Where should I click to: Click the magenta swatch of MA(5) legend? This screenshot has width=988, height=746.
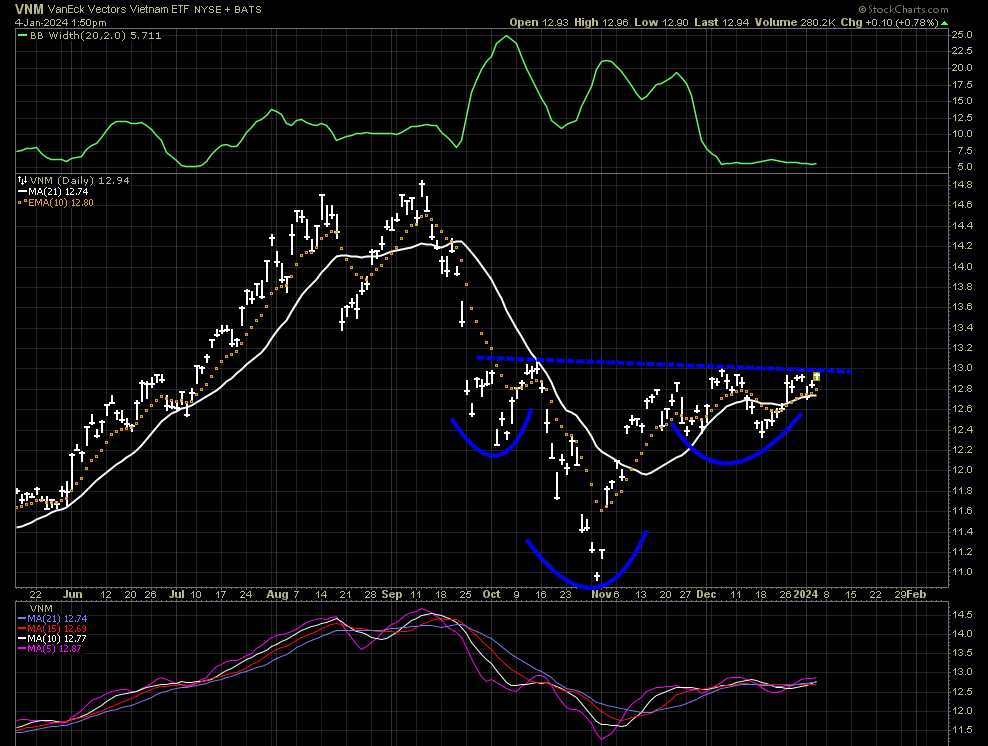(x=23, y=649)
